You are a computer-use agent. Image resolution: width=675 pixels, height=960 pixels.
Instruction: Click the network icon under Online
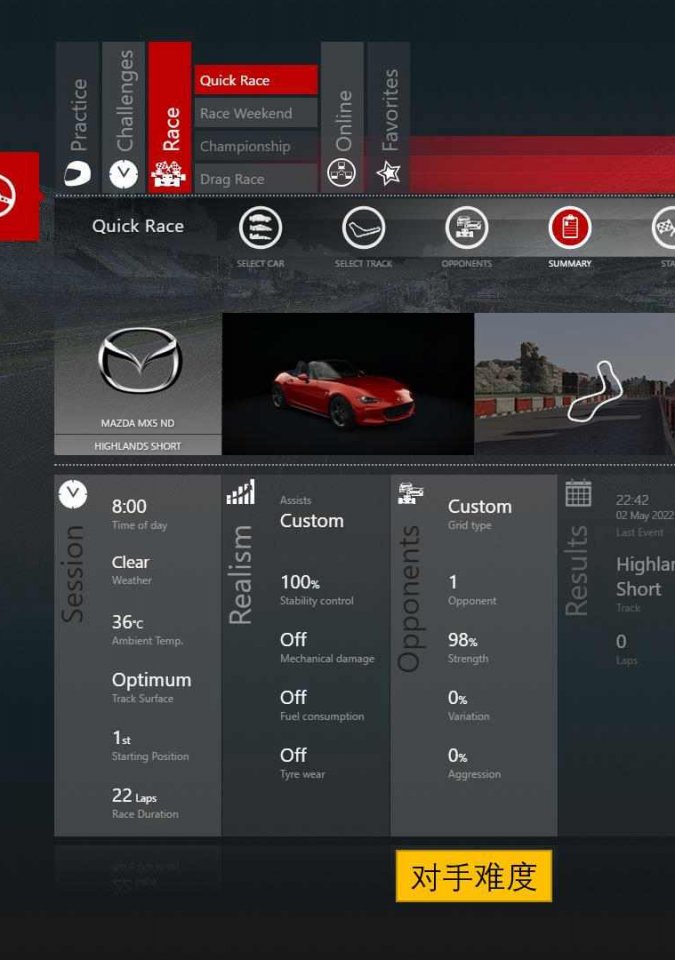(342, 173)
